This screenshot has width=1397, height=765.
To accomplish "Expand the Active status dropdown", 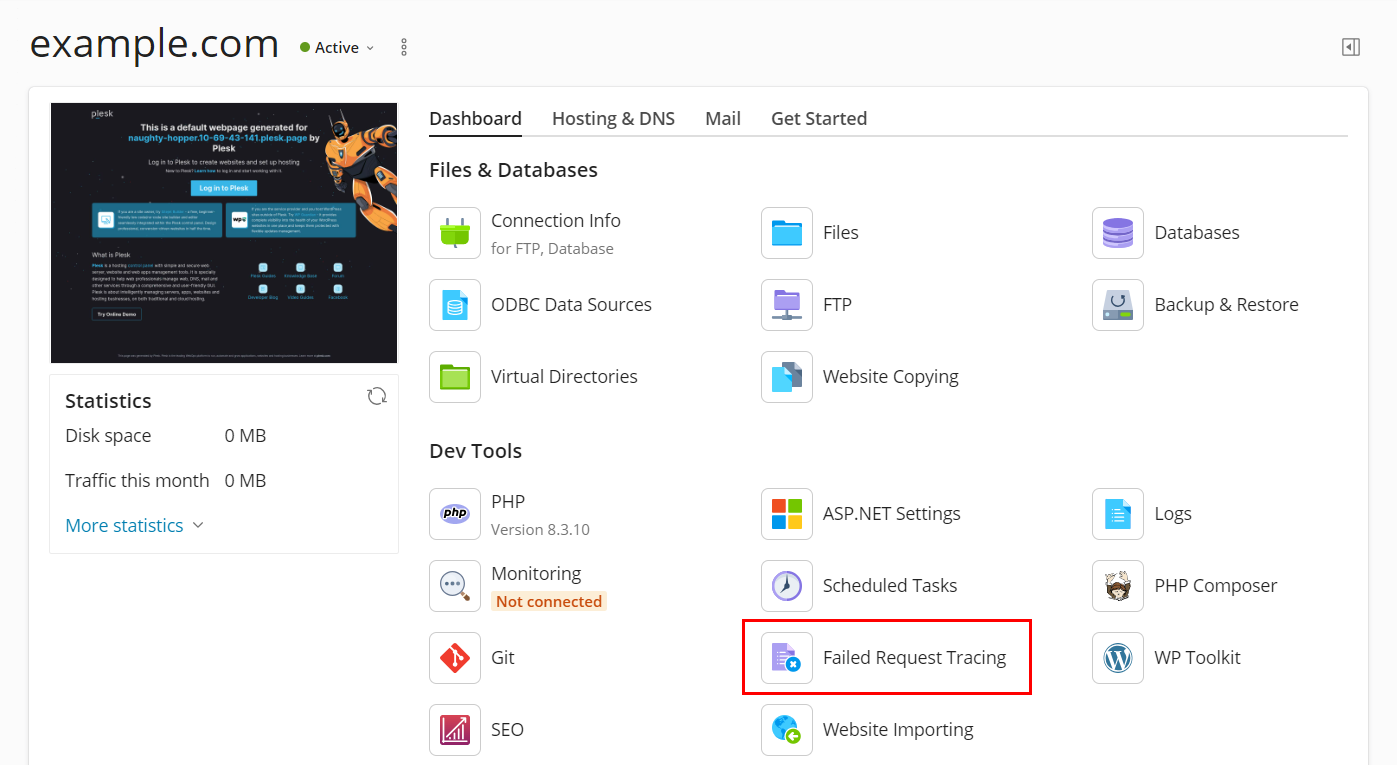I will (338, 48).
